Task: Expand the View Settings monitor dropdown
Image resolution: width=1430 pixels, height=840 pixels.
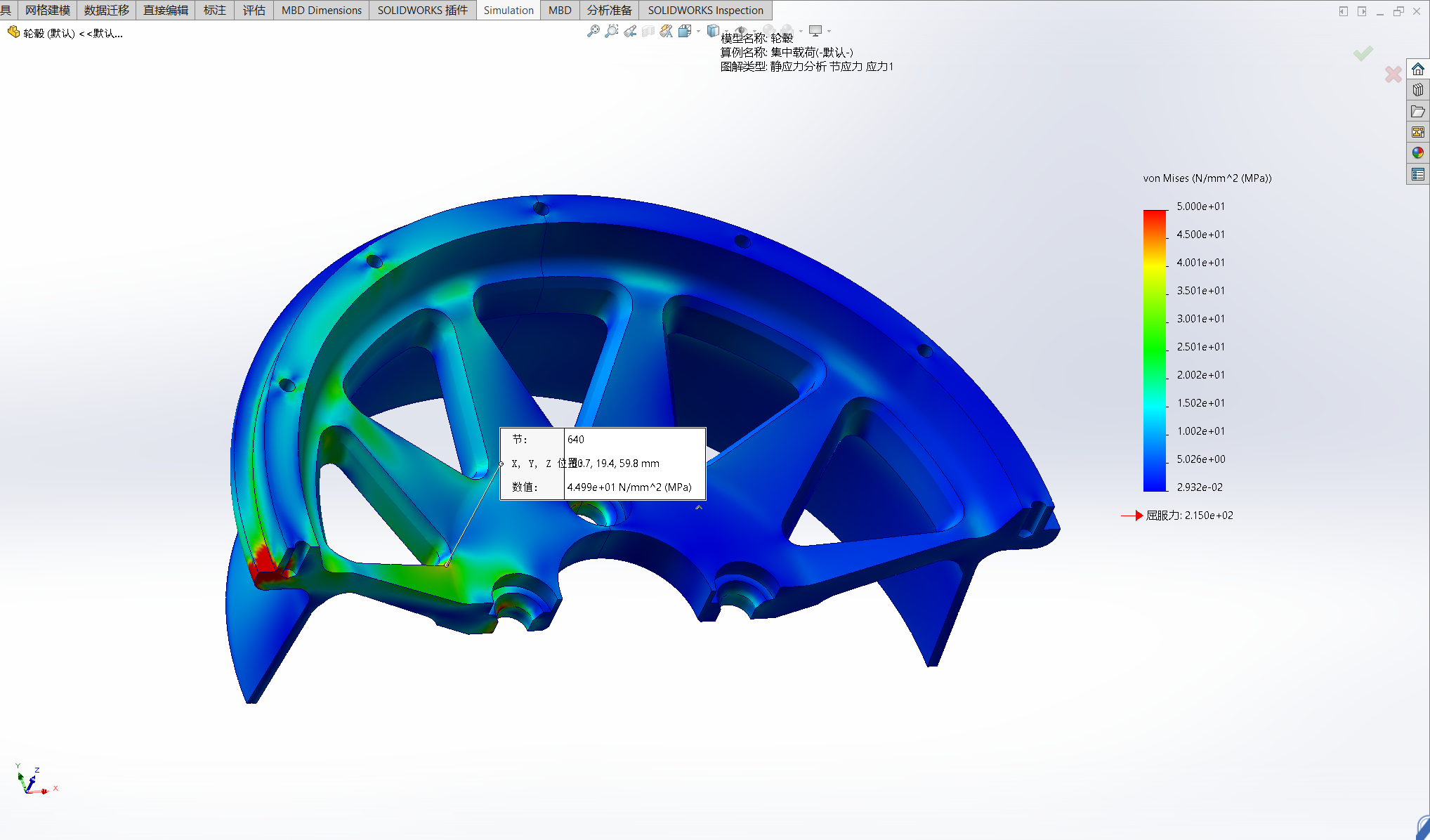Action: coord(829,31)
